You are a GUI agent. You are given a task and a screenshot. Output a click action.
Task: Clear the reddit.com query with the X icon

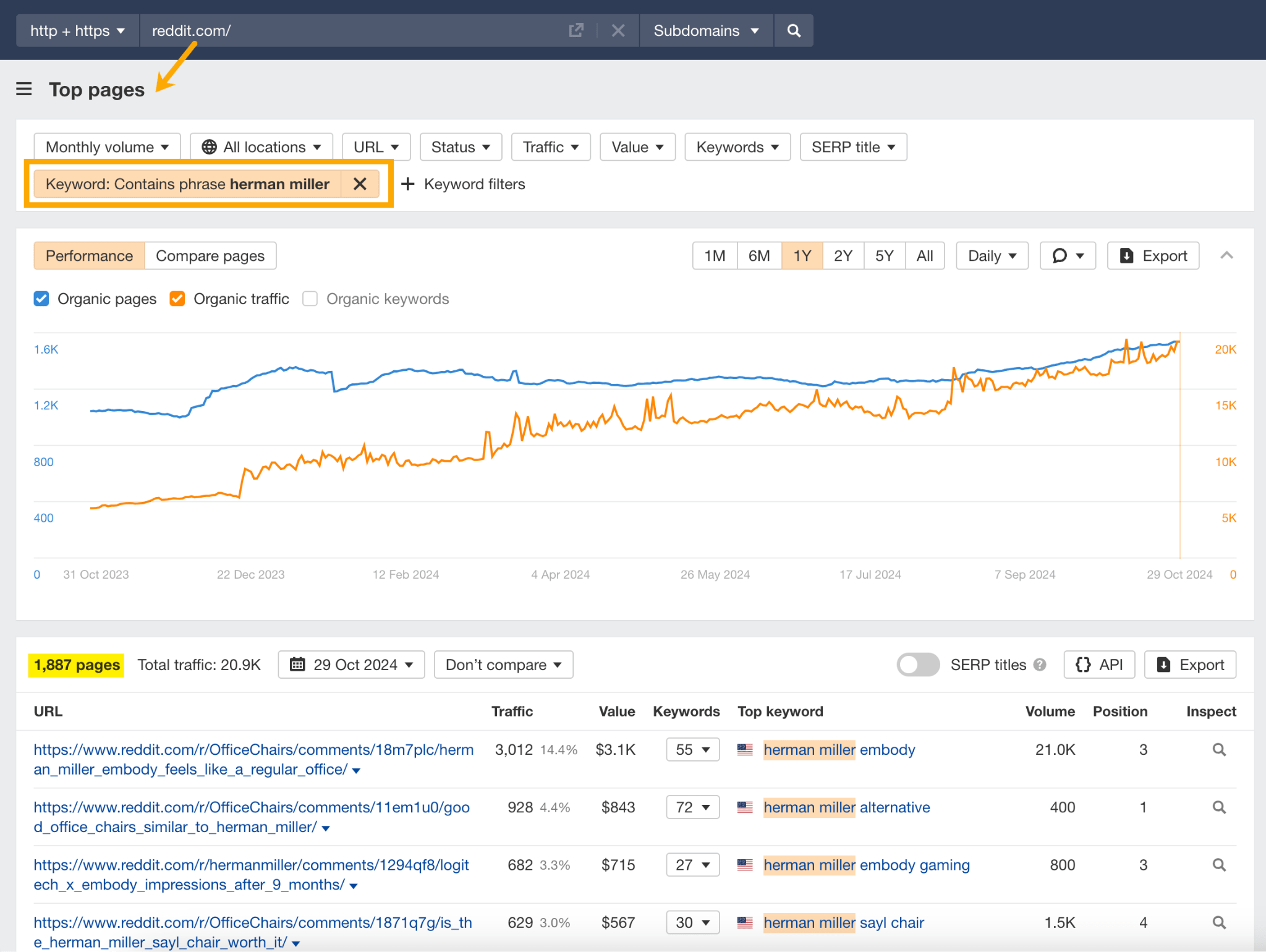point(618,30)
